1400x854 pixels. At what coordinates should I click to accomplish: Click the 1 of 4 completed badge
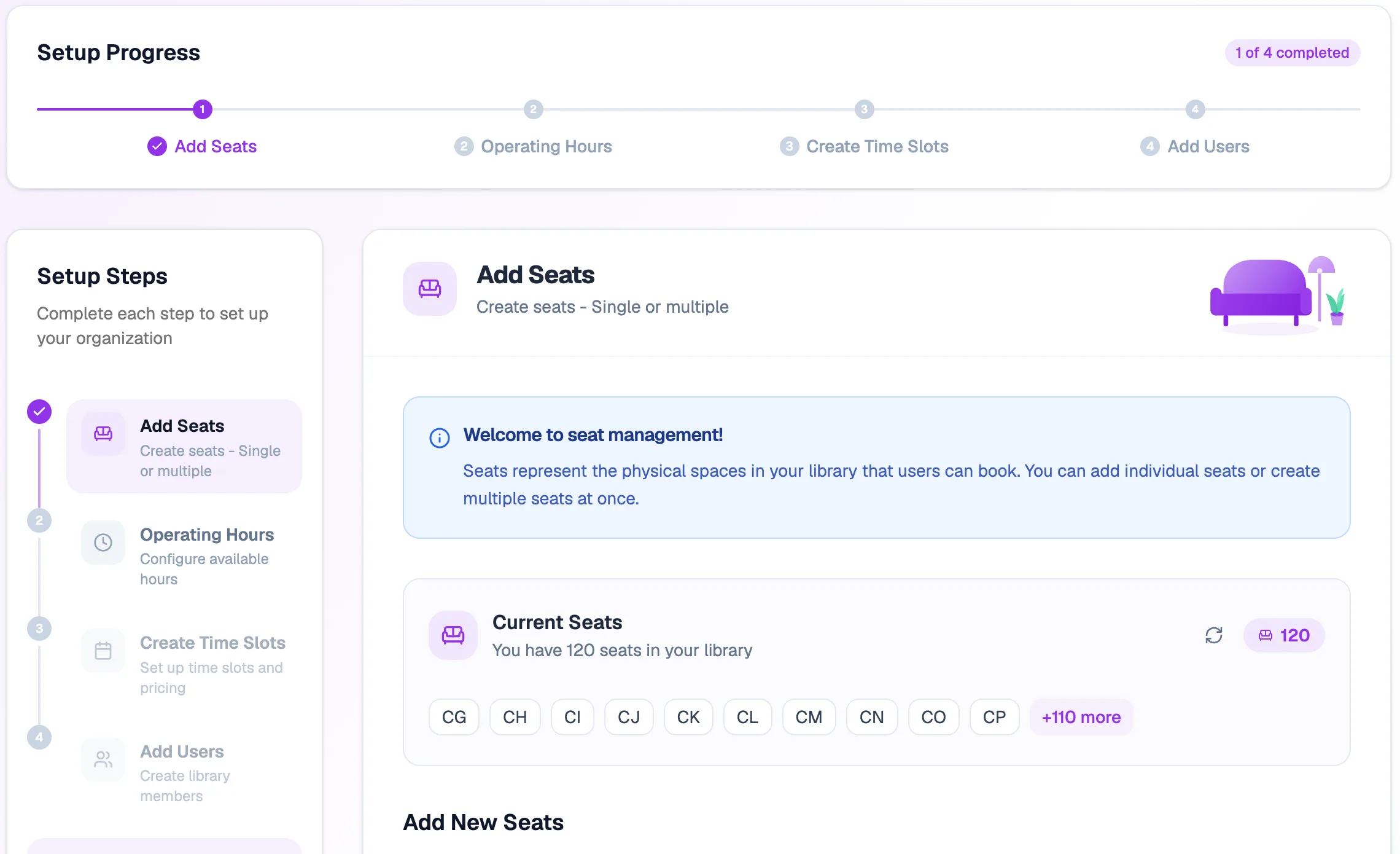tap(1292, 53)
